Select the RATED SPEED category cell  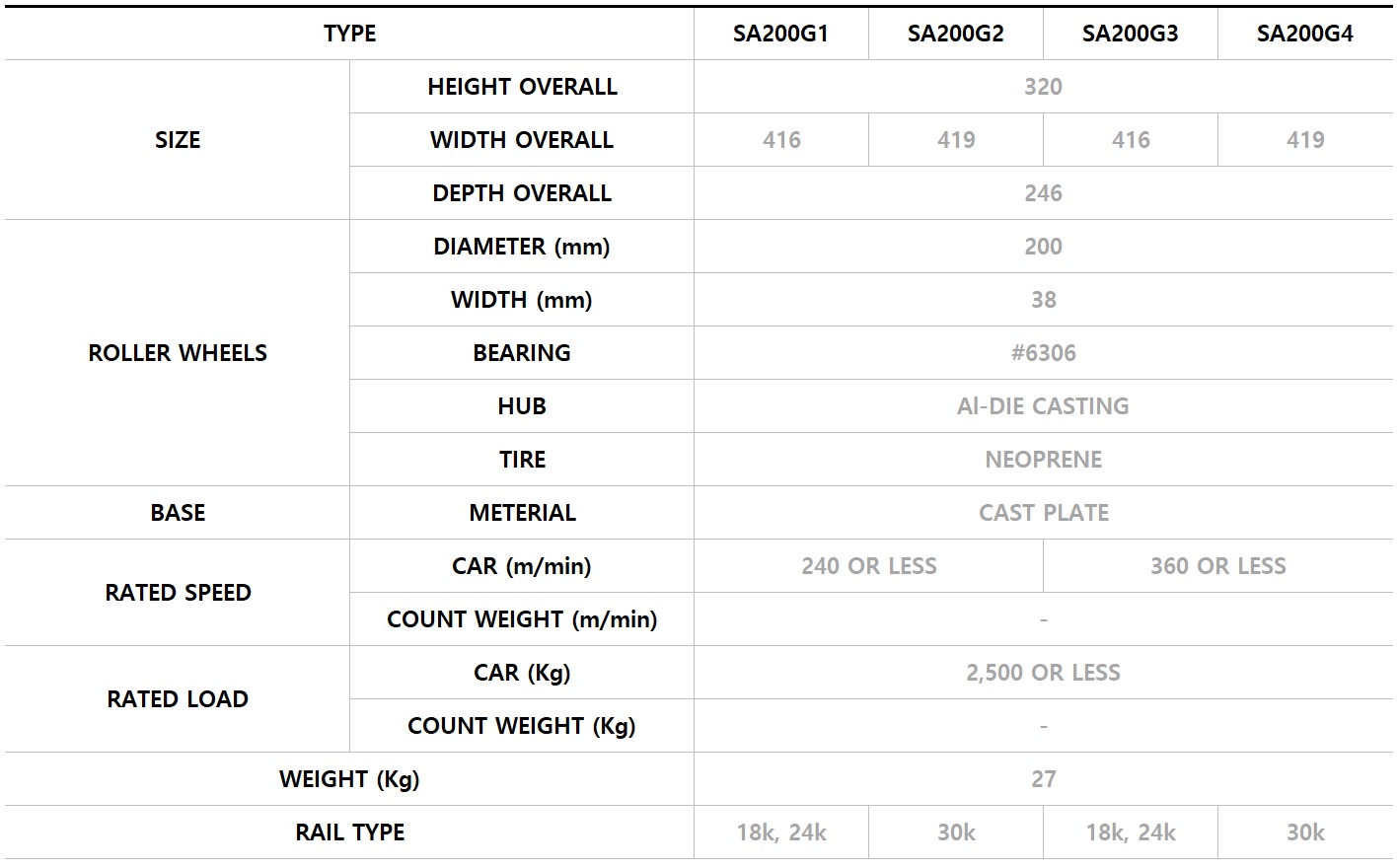pyautogui.click(x=178, y=593)
